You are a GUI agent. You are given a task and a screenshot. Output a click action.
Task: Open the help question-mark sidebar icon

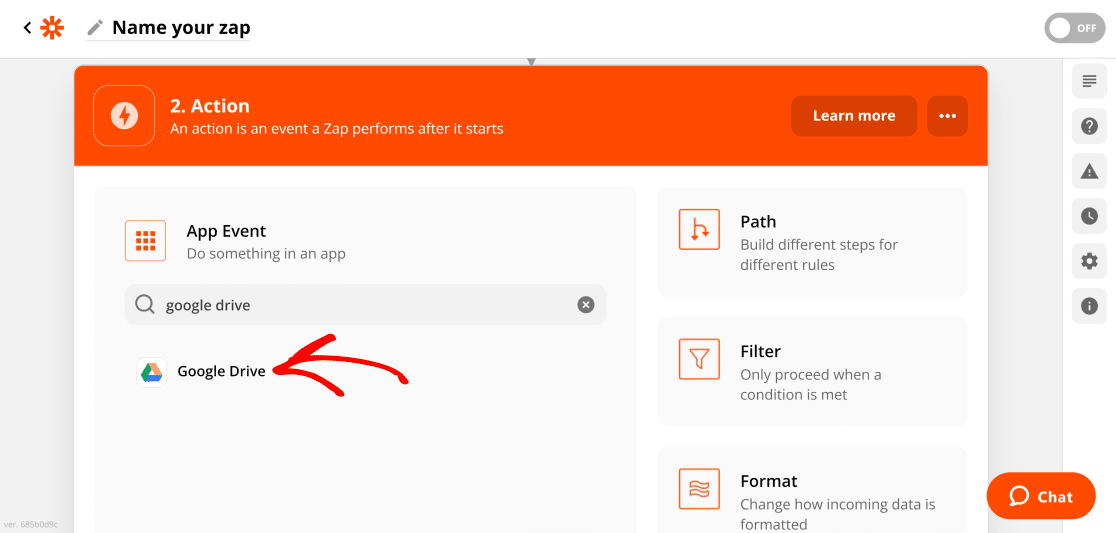[1089, 126]
